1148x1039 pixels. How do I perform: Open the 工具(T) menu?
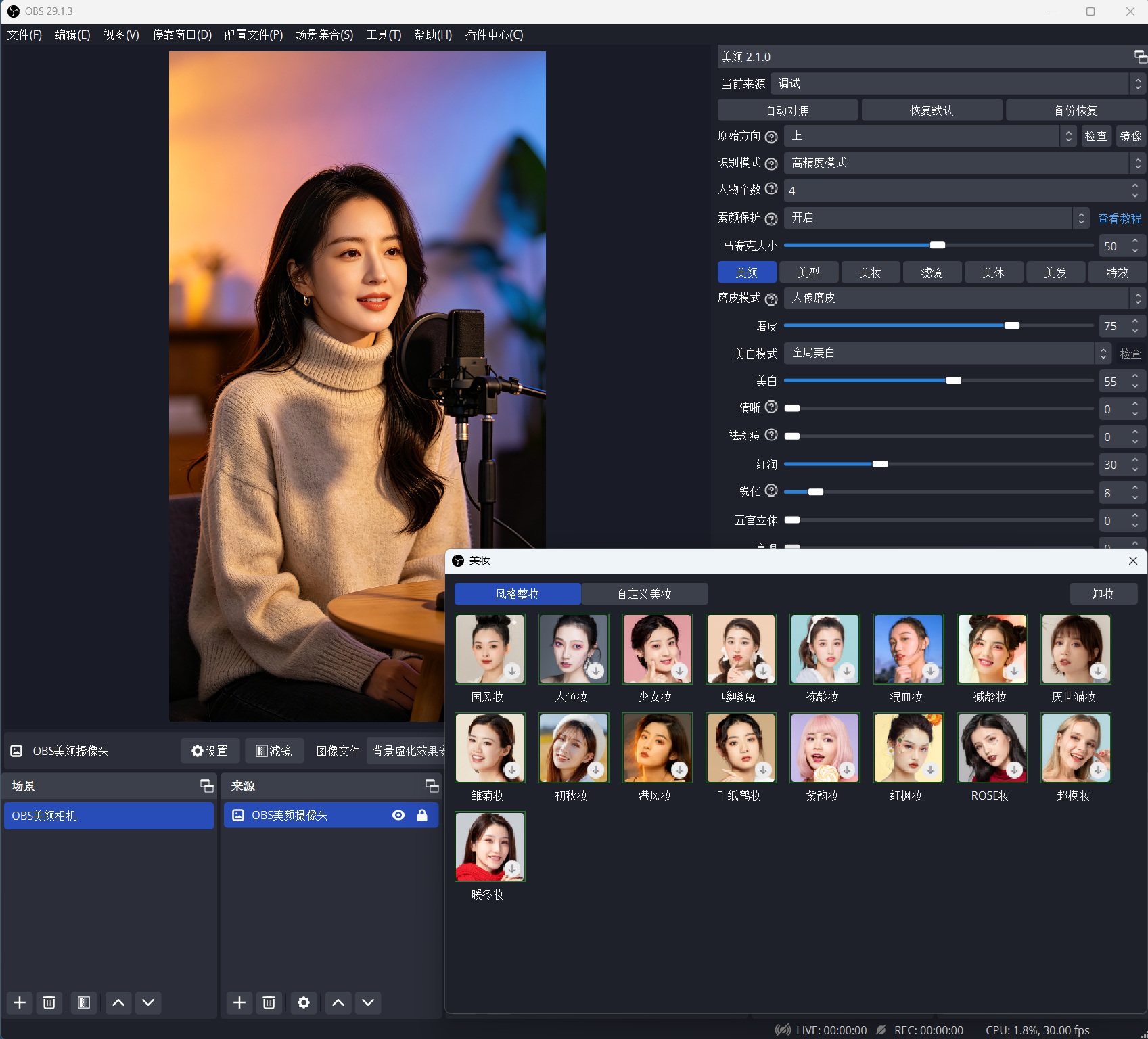pyautogui.click(x=382, y=34)
